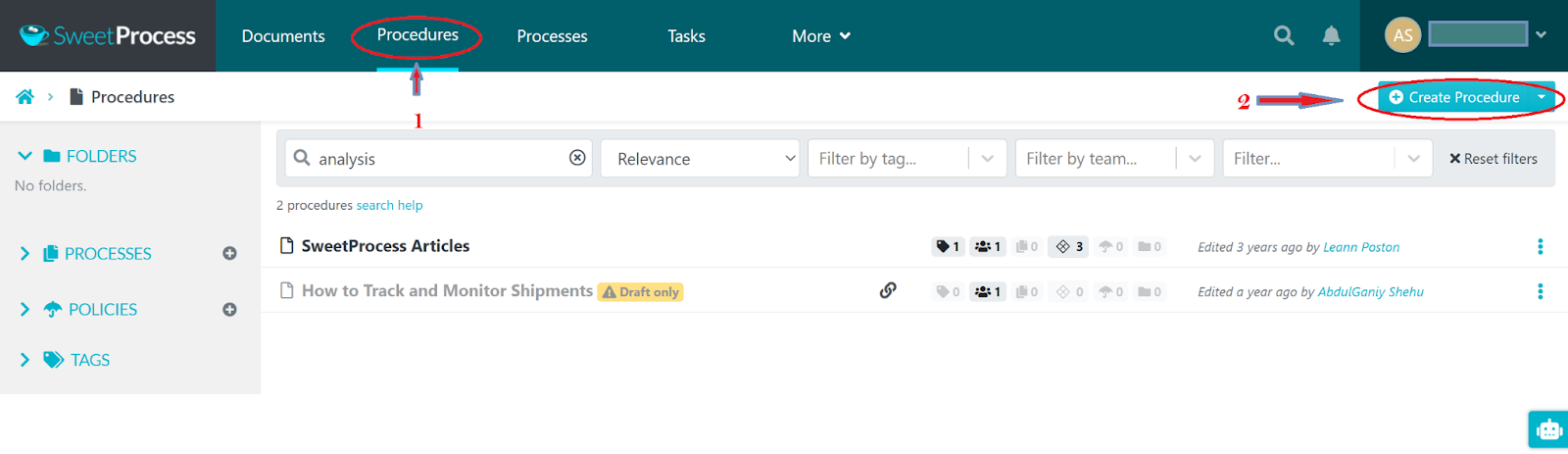Click version count badge showing 3
Image resolution: width=1568 pixels, height=454 pixels.
[1068, 246]
